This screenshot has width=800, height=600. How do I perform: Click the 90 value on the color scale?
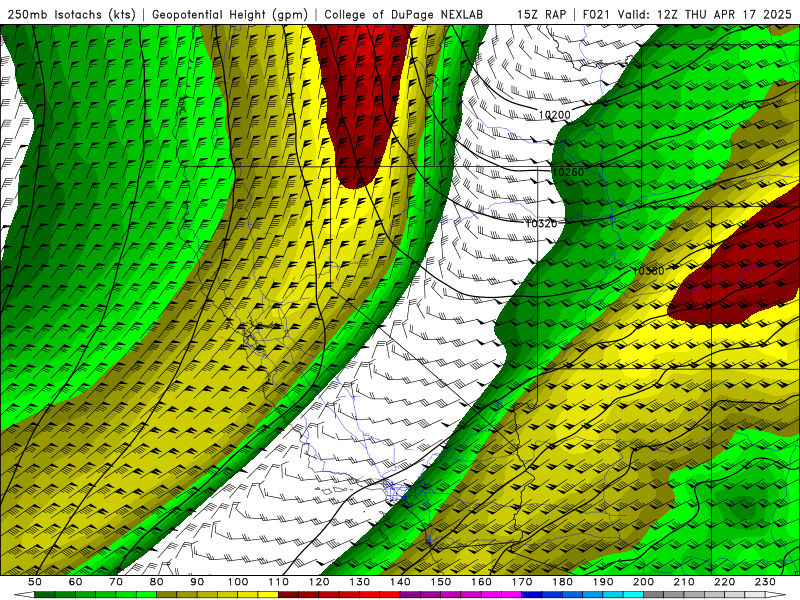(x=197, y=582)
